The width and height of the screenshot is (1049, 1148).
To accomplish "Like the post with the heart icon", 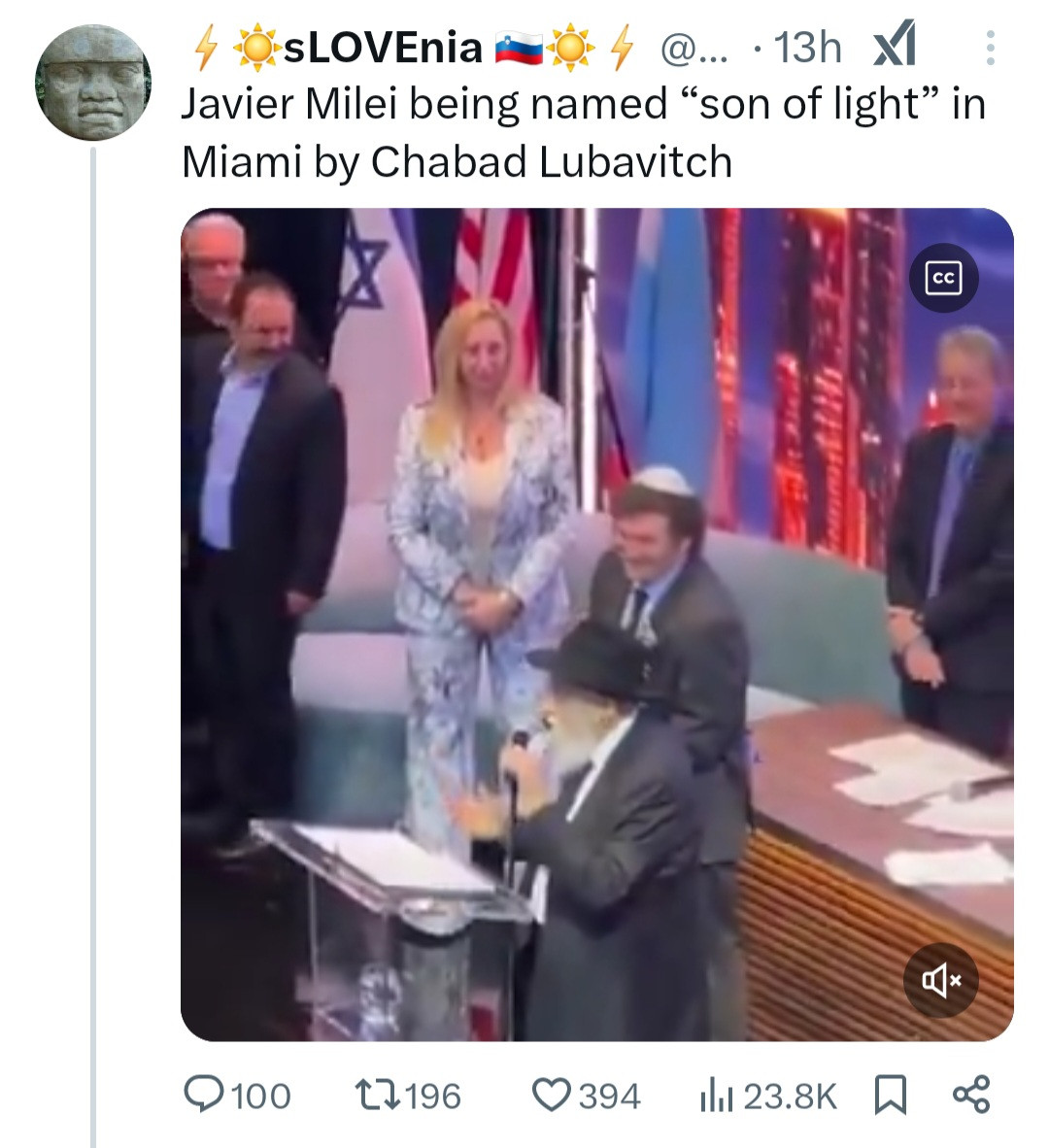I will (x=551, y=1095).
